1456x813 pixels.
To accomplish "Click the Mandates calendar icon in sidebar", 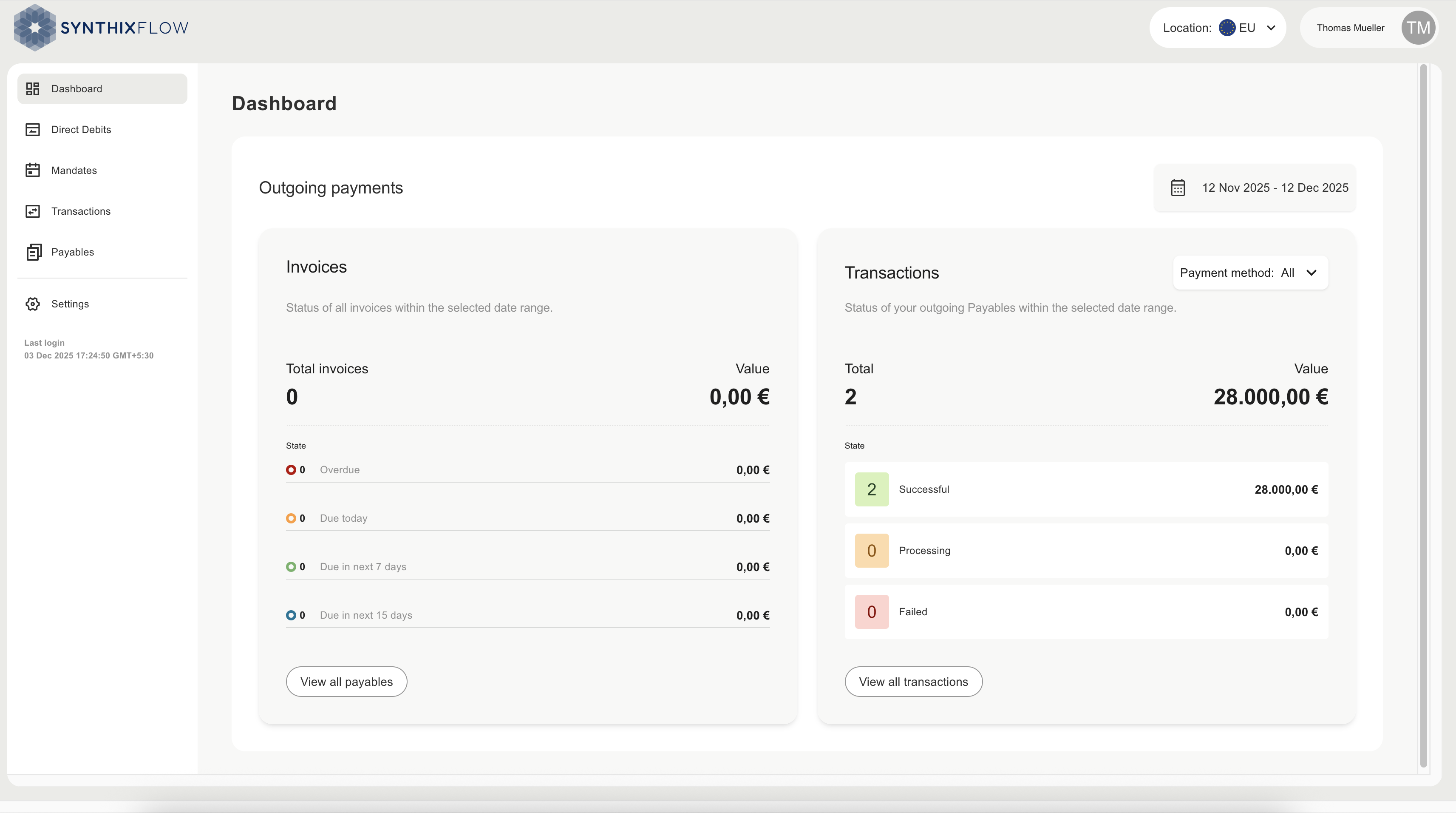I will (33, 170).
